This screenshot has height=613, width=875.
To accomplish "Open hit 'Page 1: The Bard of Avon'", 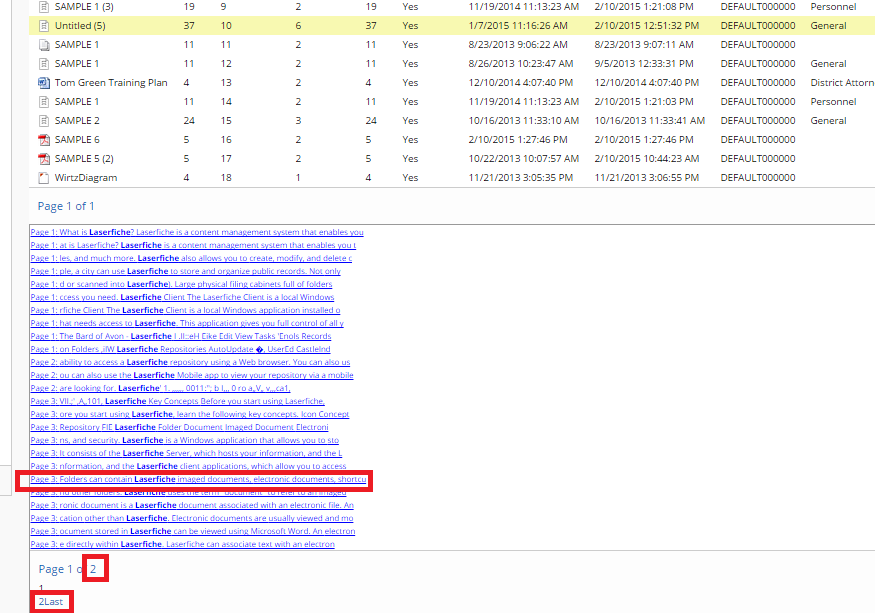I will tap(181, 336).
